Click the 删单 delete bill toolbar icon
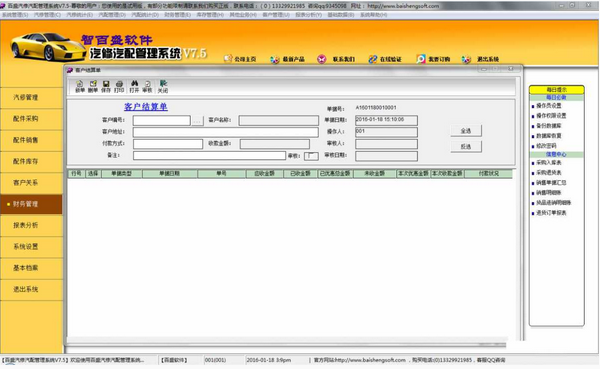This screenshot has width=600, height=369. [x=93, y=87]
